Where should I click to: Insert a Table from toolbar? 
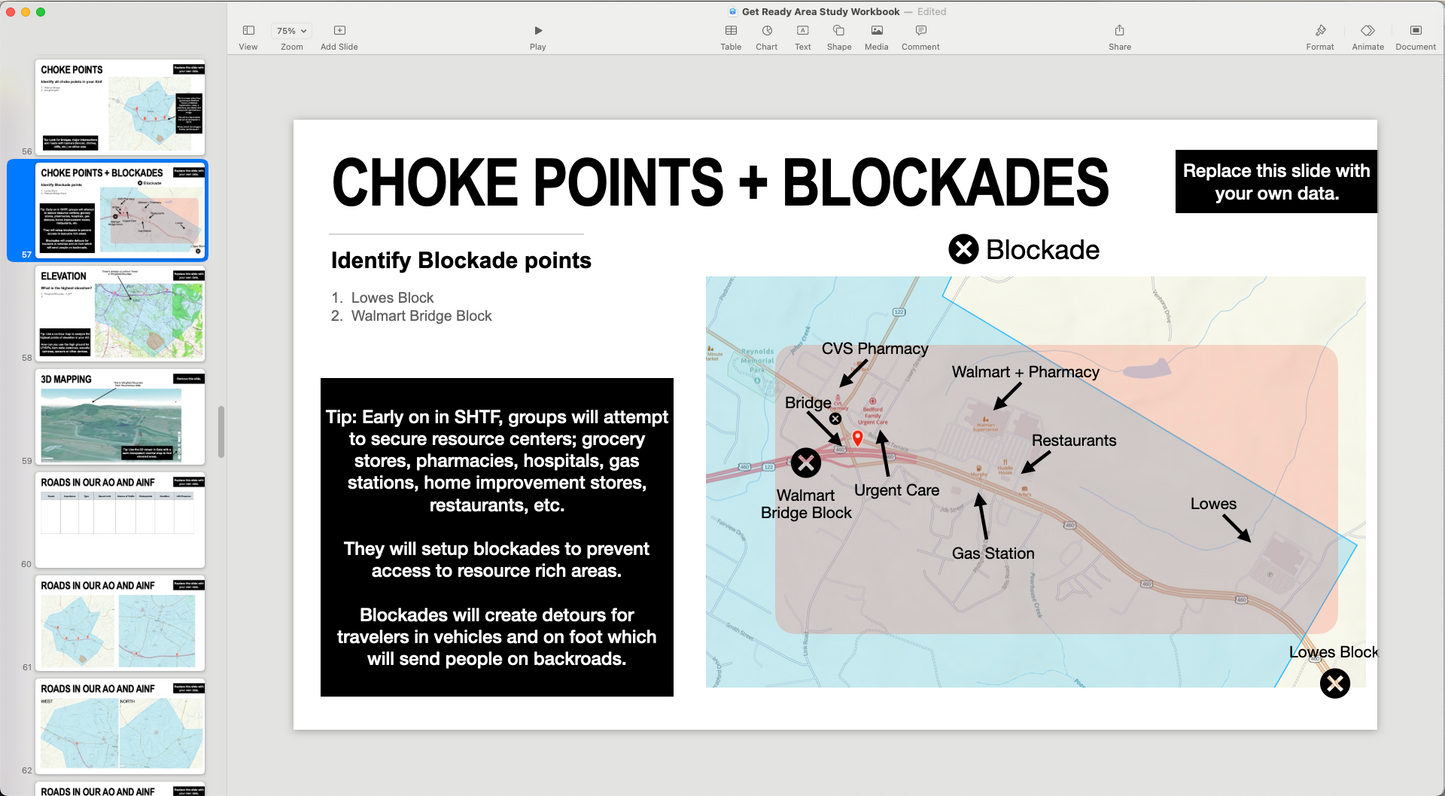(731, 37)
